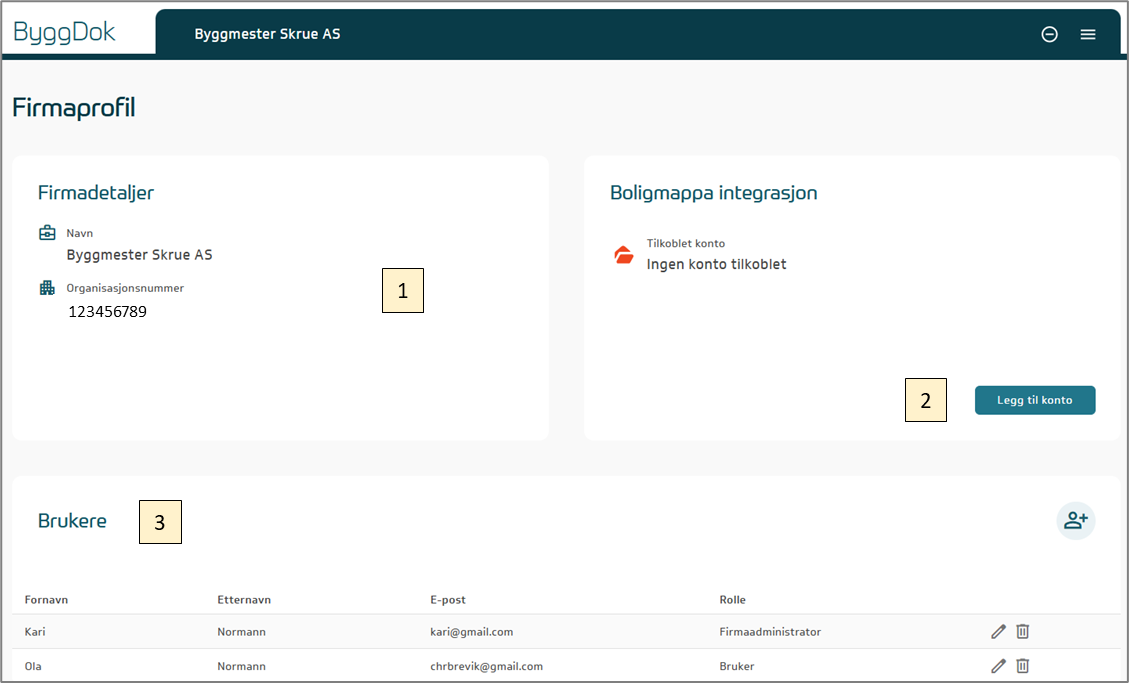Click the organization number 123456789
The height and width of the screenshot is (683, 1129).
[x=107, y=312]
